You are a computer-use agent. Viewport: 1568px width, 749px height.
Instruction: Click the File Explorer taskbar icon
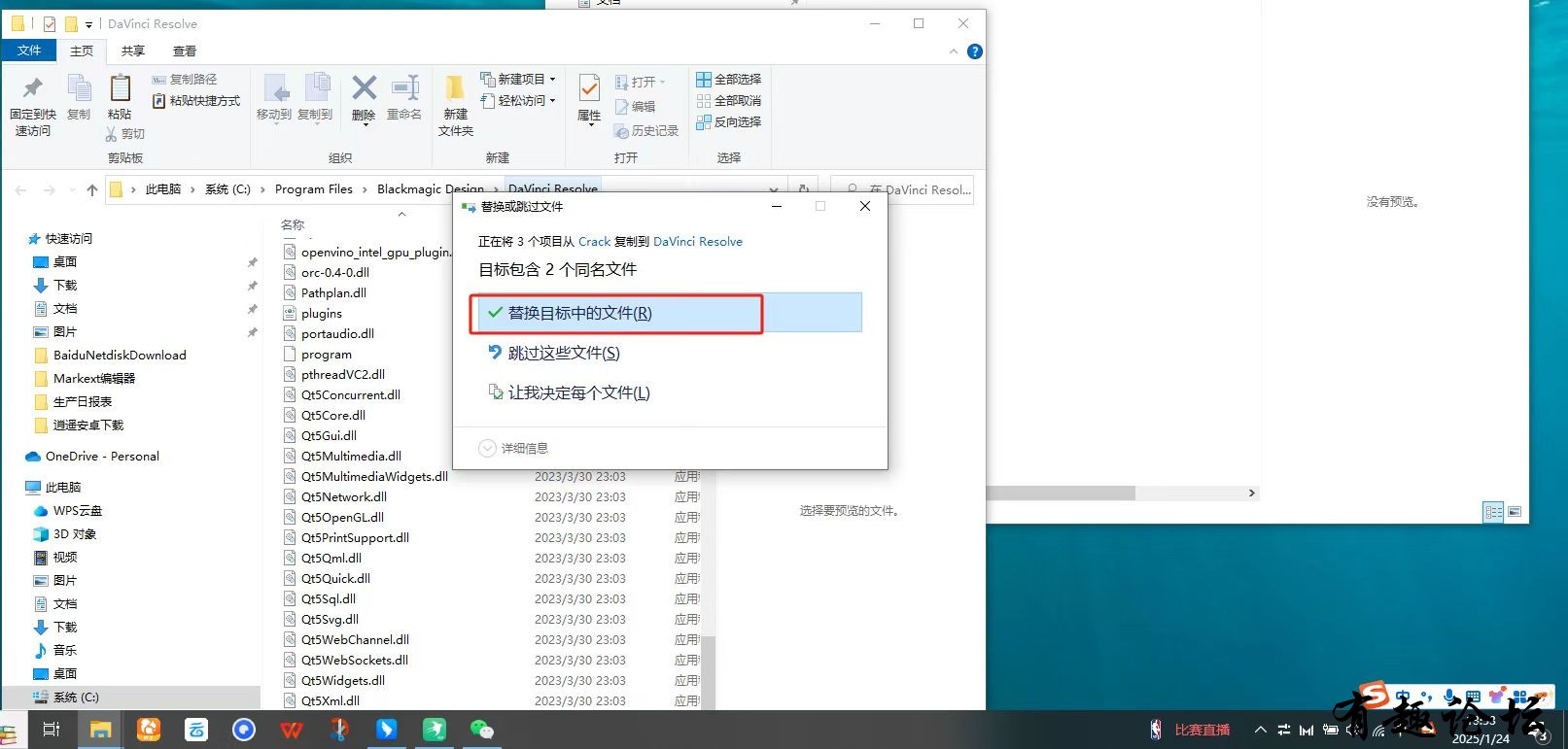click(100, 730)
